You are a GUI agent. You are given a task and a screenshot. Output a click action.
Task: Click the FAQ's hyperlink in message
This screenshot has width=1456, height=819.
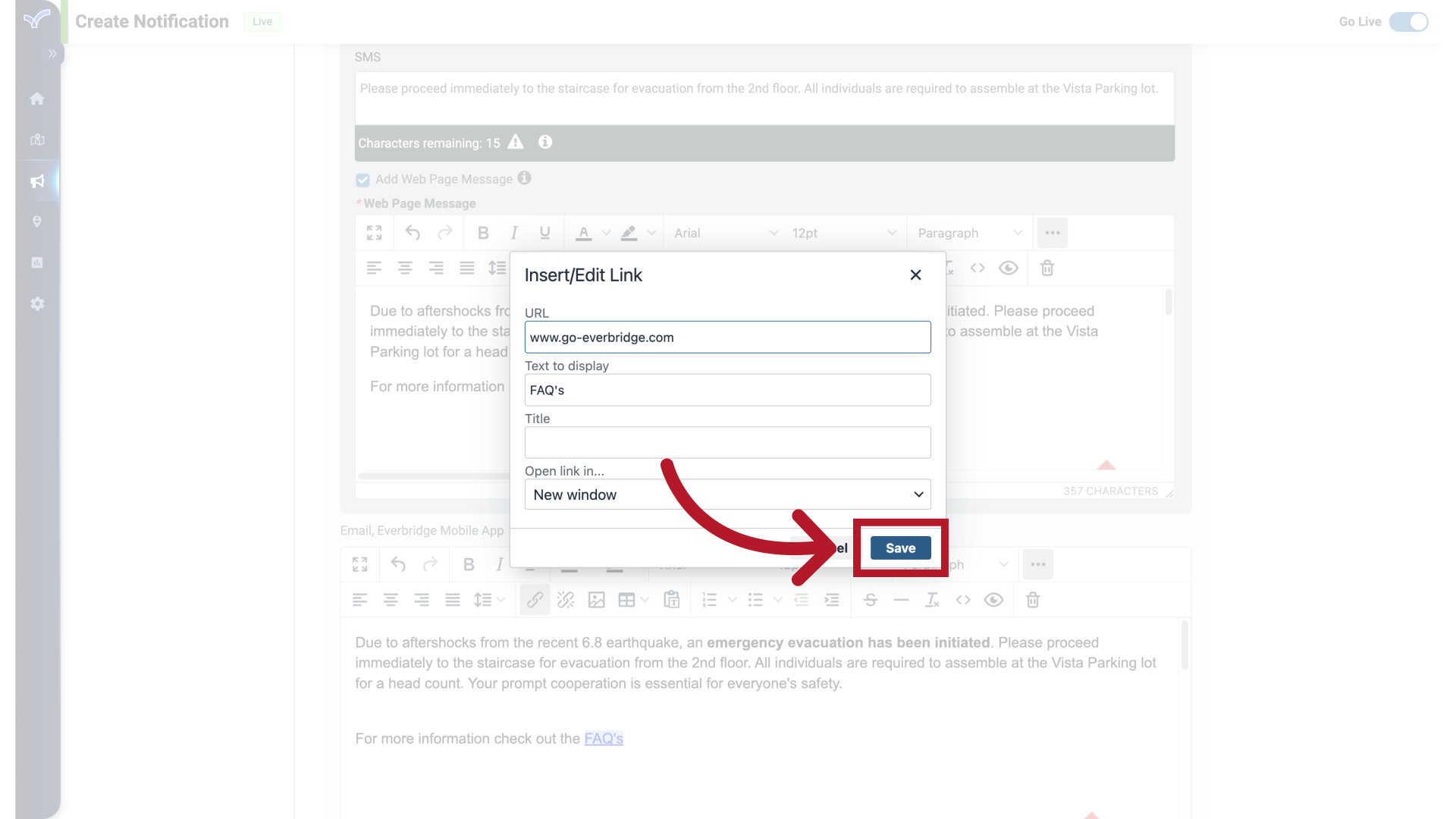604,739
